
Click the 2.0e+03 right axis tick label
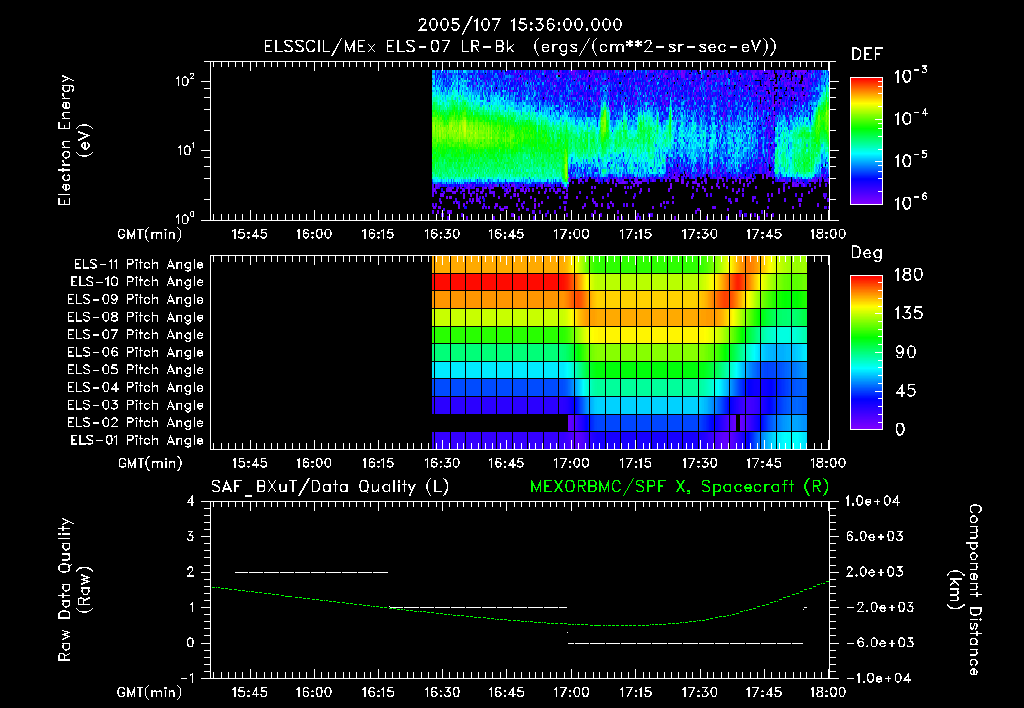pyautogui.click(x=874, y=572)
